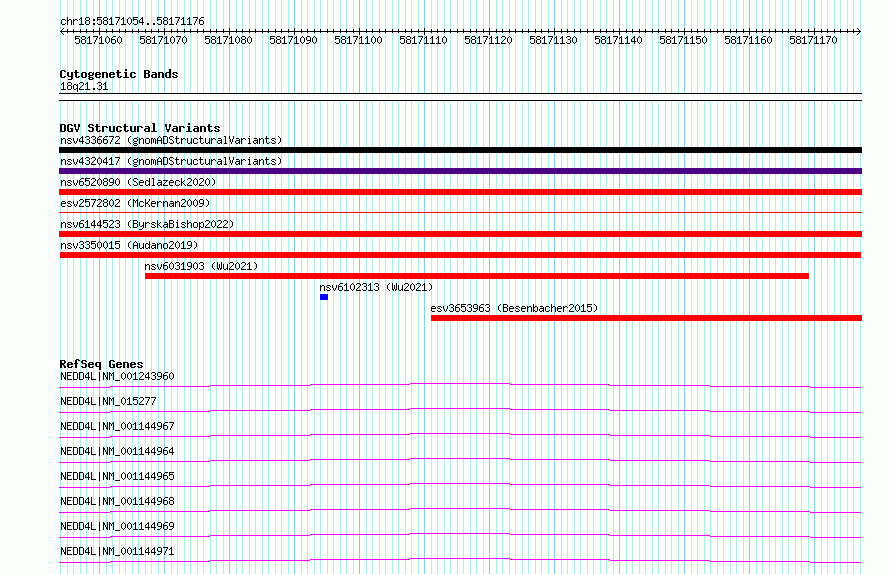Click the nsv6031903 (Wu2021) label
The width and height of the screenshot is (890, 574).
[201, 266]
